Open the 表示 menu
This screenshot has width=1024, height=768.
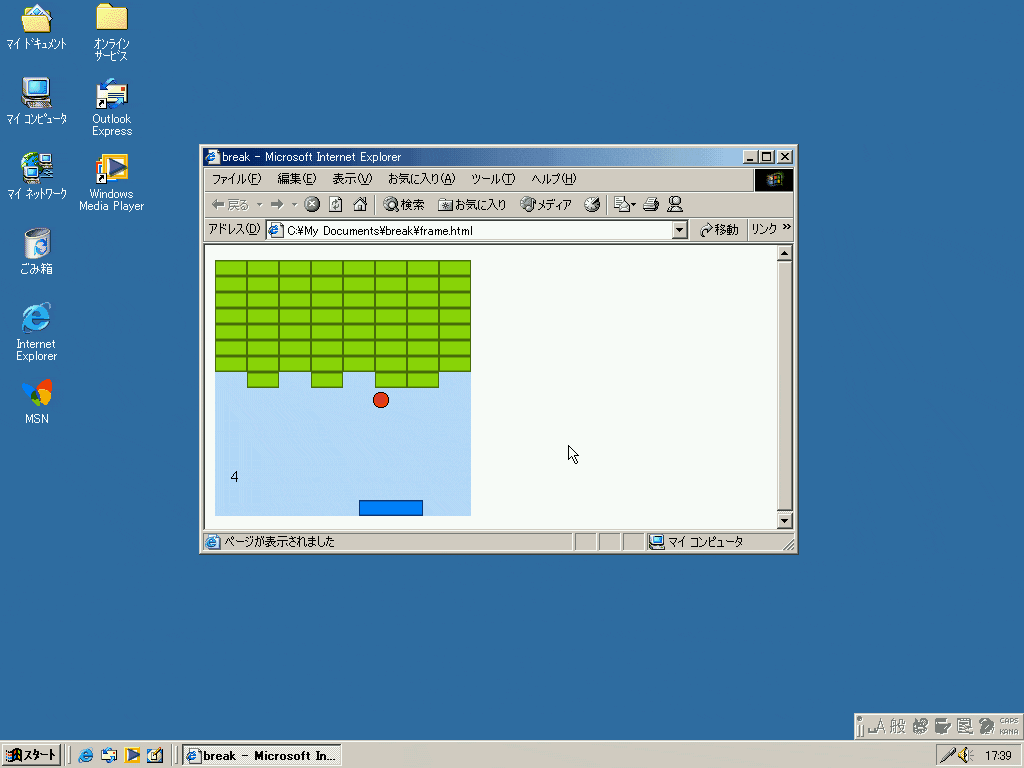[350, 178]
